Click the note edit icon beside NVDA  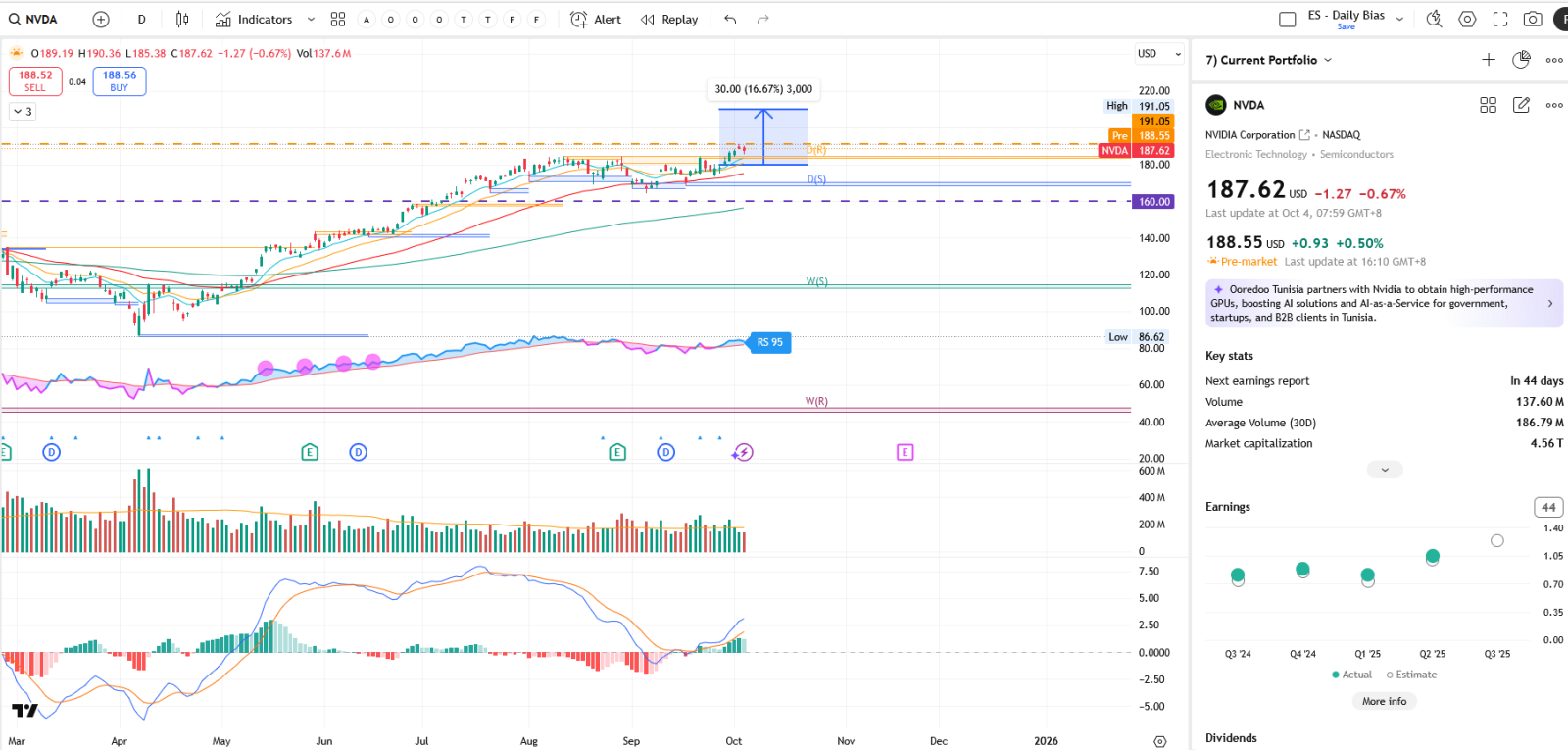[x=1521, y=105]
